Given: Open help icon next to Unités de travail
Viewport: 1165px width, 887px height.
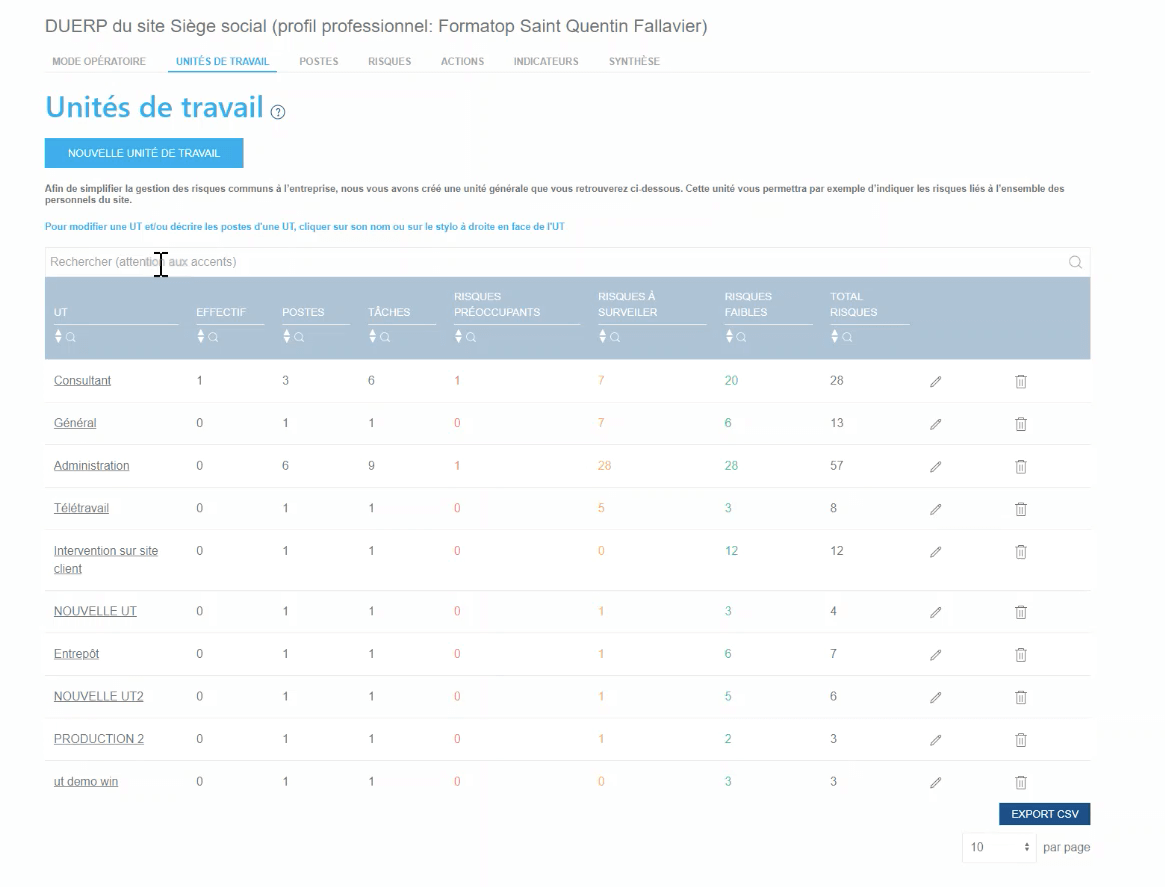Looking at the screenshot, I should pyautogui.click(x=278, y=112).
